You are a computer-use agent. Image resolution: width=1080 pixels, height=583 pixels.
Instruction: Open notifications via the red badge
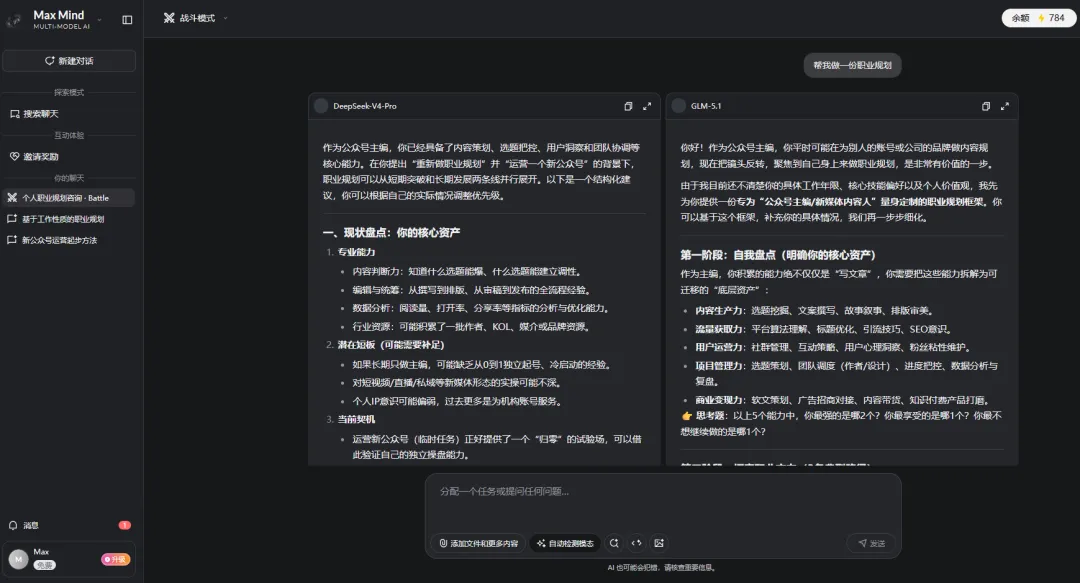pyautogui.click(x=125, y=525)
